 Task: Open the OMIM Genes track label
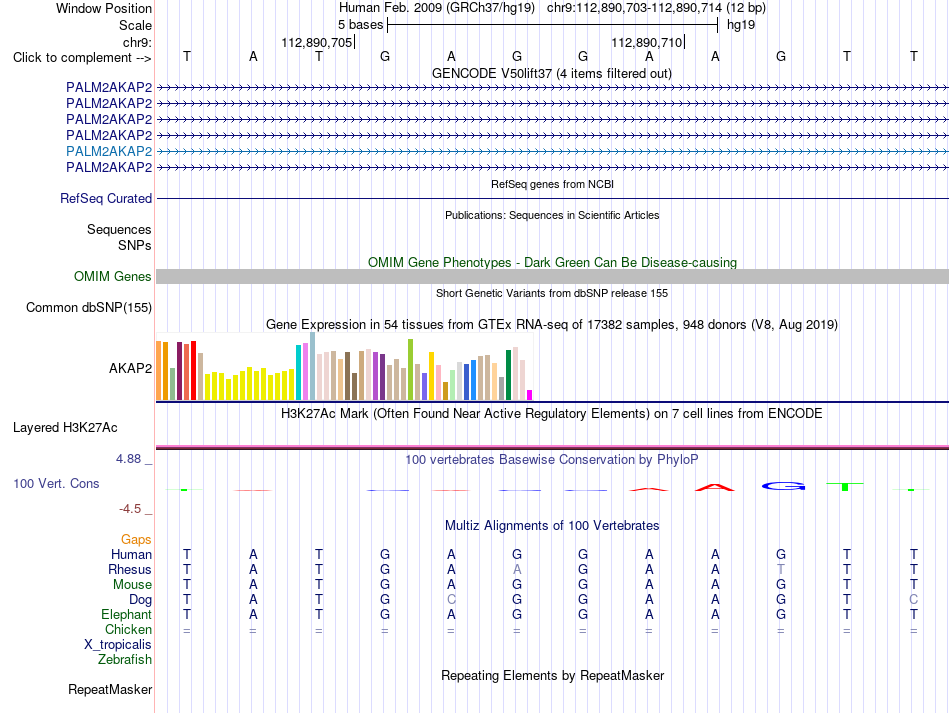click(x=113, y=276)
